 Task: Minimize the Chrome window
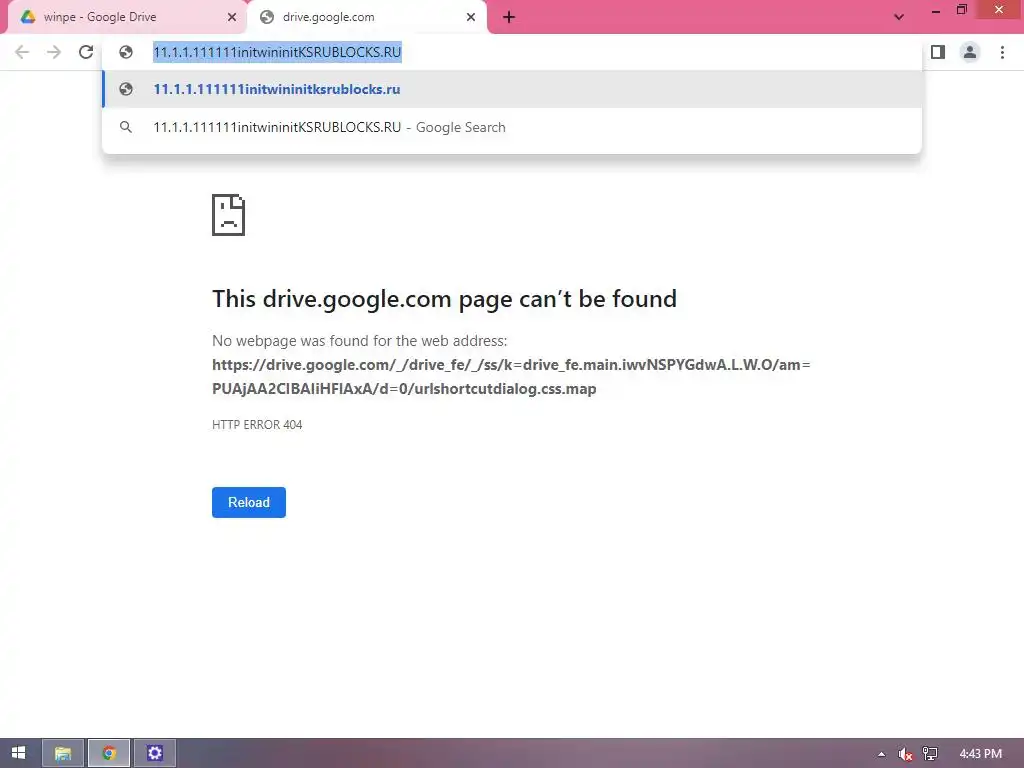click(x=936, y=10)
